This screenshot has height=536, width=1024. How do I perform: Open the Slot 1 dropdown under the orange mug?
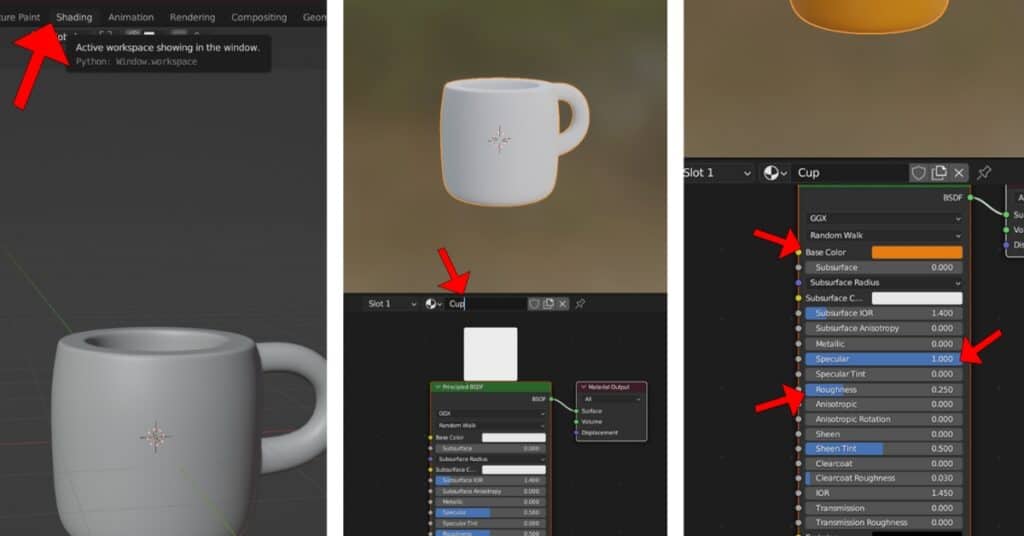pyautogui.click(x=716, y=172)
